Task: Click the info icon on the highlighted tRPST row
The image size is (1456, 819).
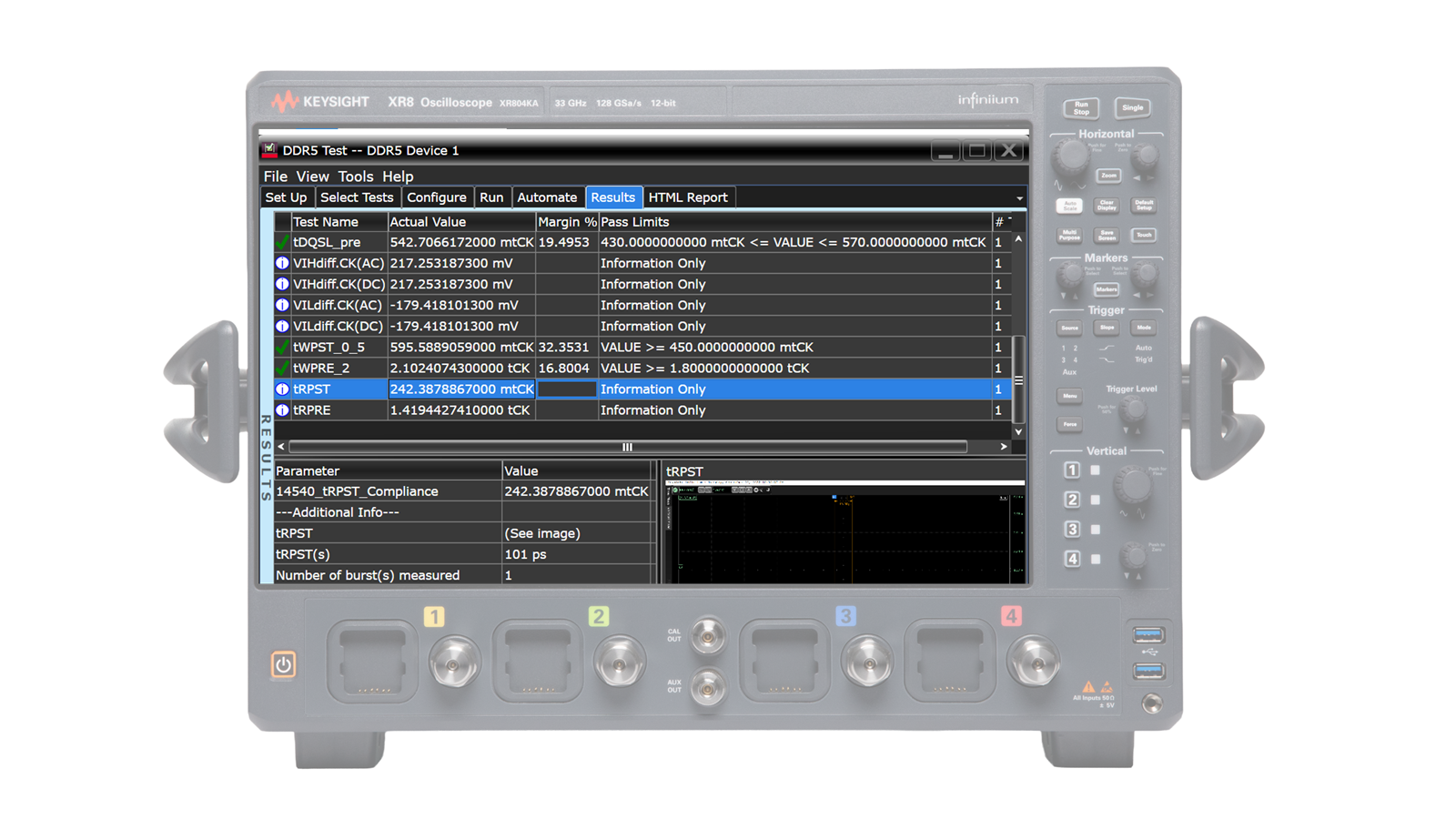Action: click(x=280, y=389)
